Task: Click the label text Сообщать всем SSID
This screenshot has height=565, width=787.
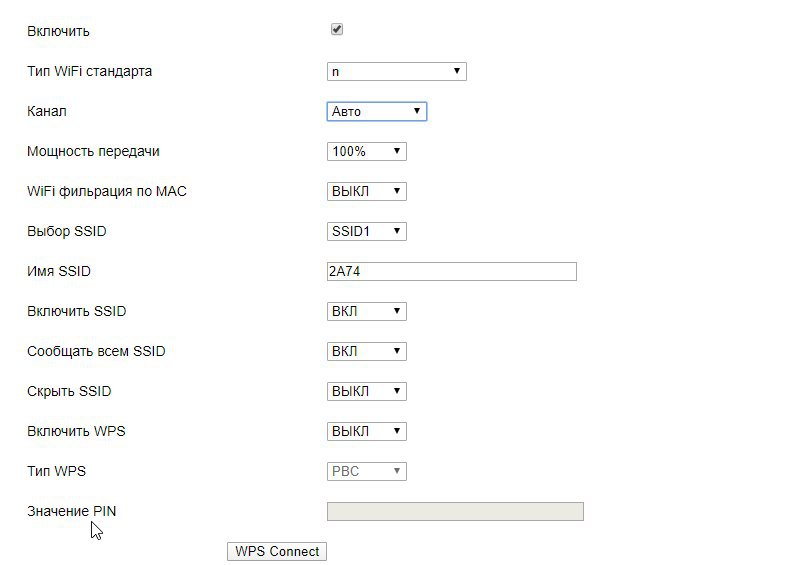Action: 96,351
